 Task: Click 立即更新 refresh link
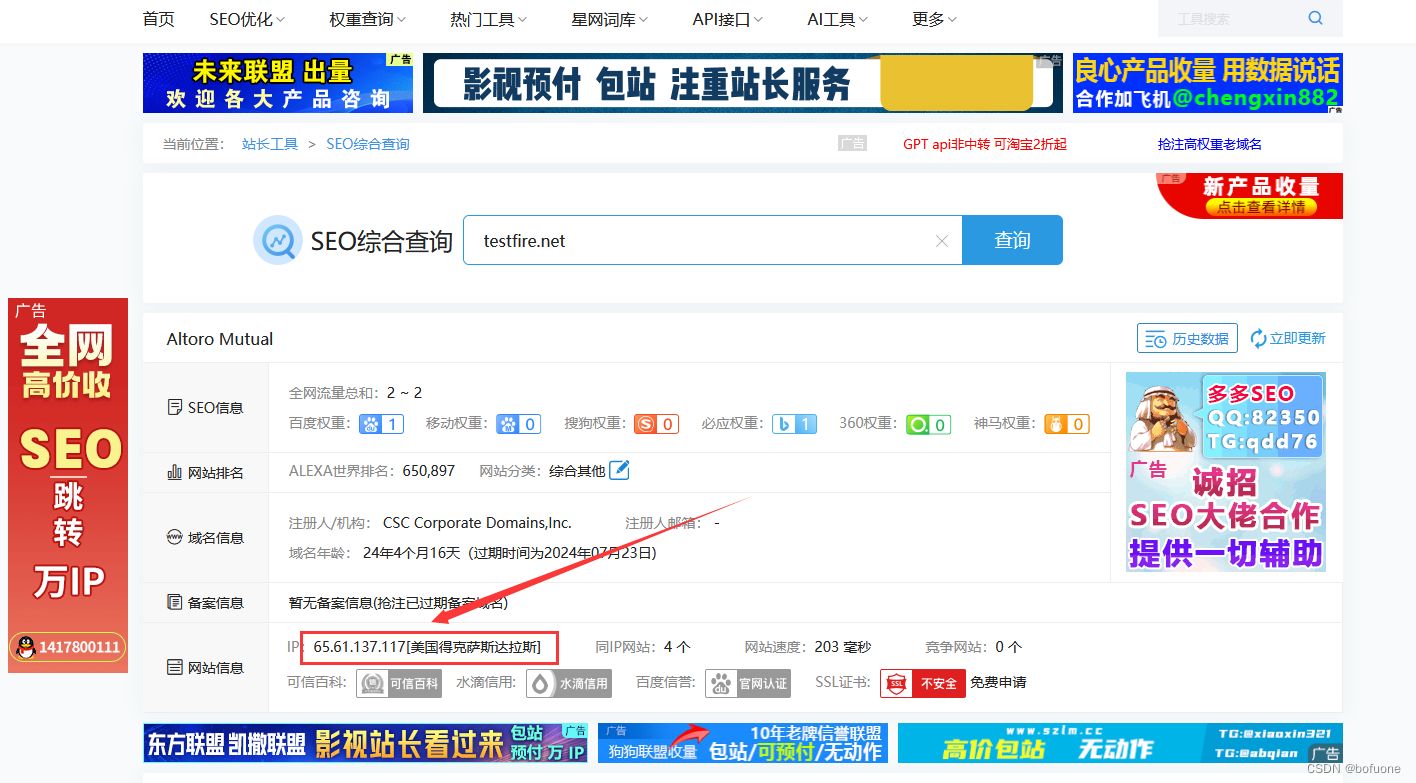[x=1288, y=339]
